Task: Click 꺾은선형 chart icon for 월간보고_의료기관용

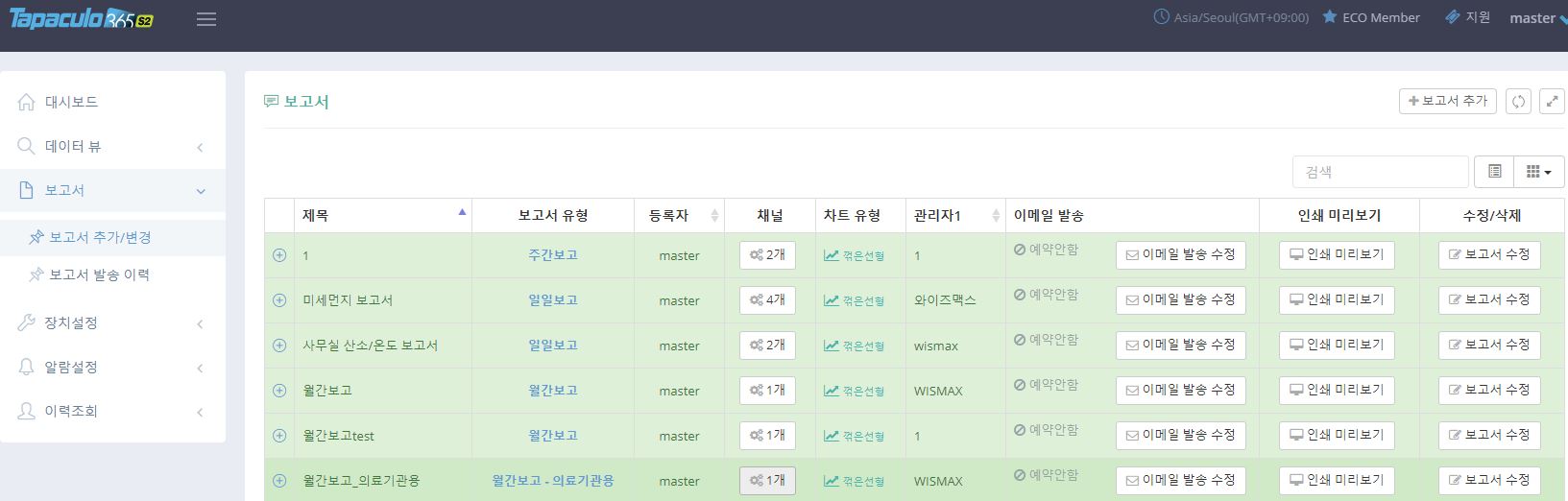Action: [x=854, y=482]
